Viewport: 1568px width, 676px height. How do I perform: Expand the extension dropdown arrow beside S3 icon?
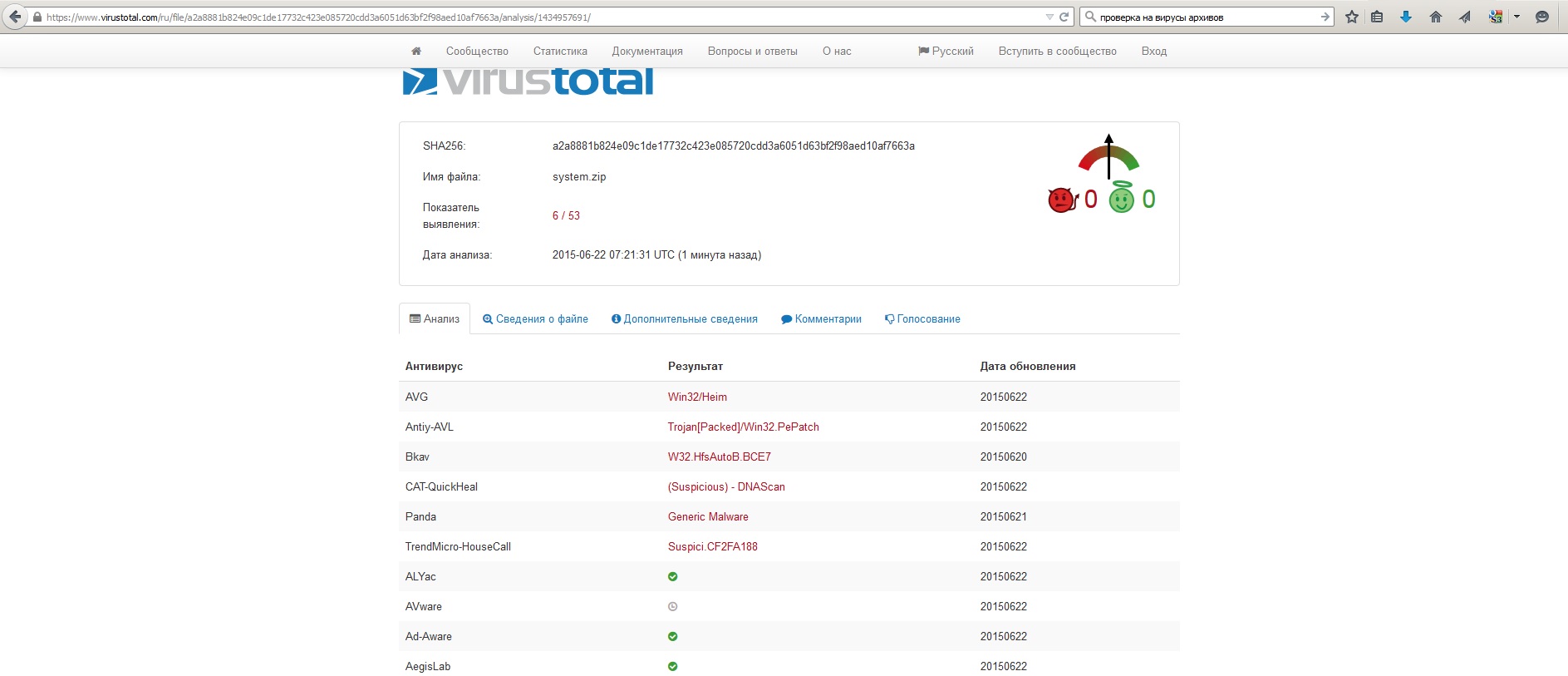pyautogui.click(x=1516, y=17)
